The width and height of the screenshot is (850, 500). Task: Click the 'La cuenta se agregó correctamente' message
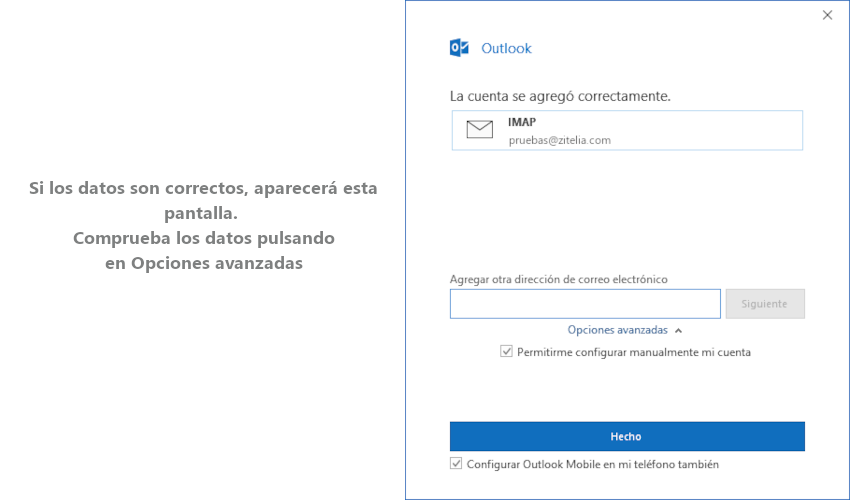[560, 96]
